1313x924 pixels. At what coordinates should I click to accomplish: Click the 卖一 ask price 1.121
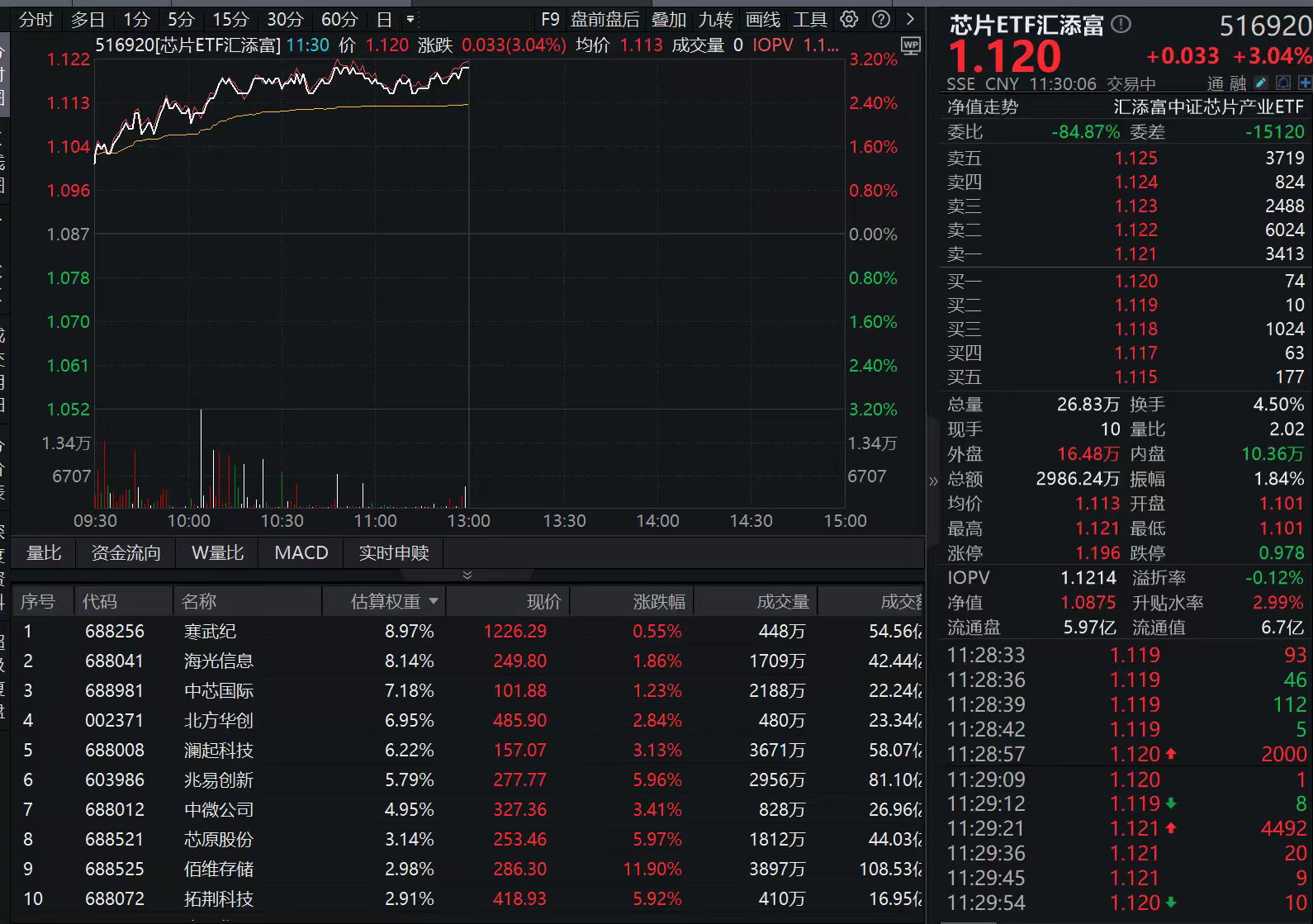click(1136, 254)
